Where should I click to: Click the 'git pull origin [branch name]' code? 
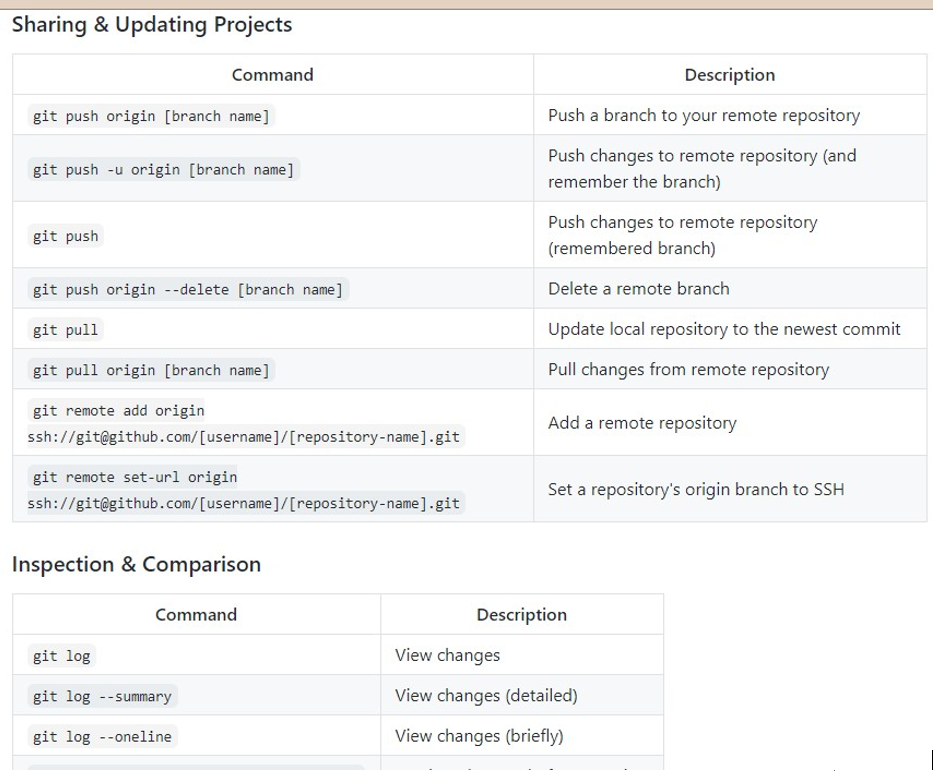pos(151,370)
